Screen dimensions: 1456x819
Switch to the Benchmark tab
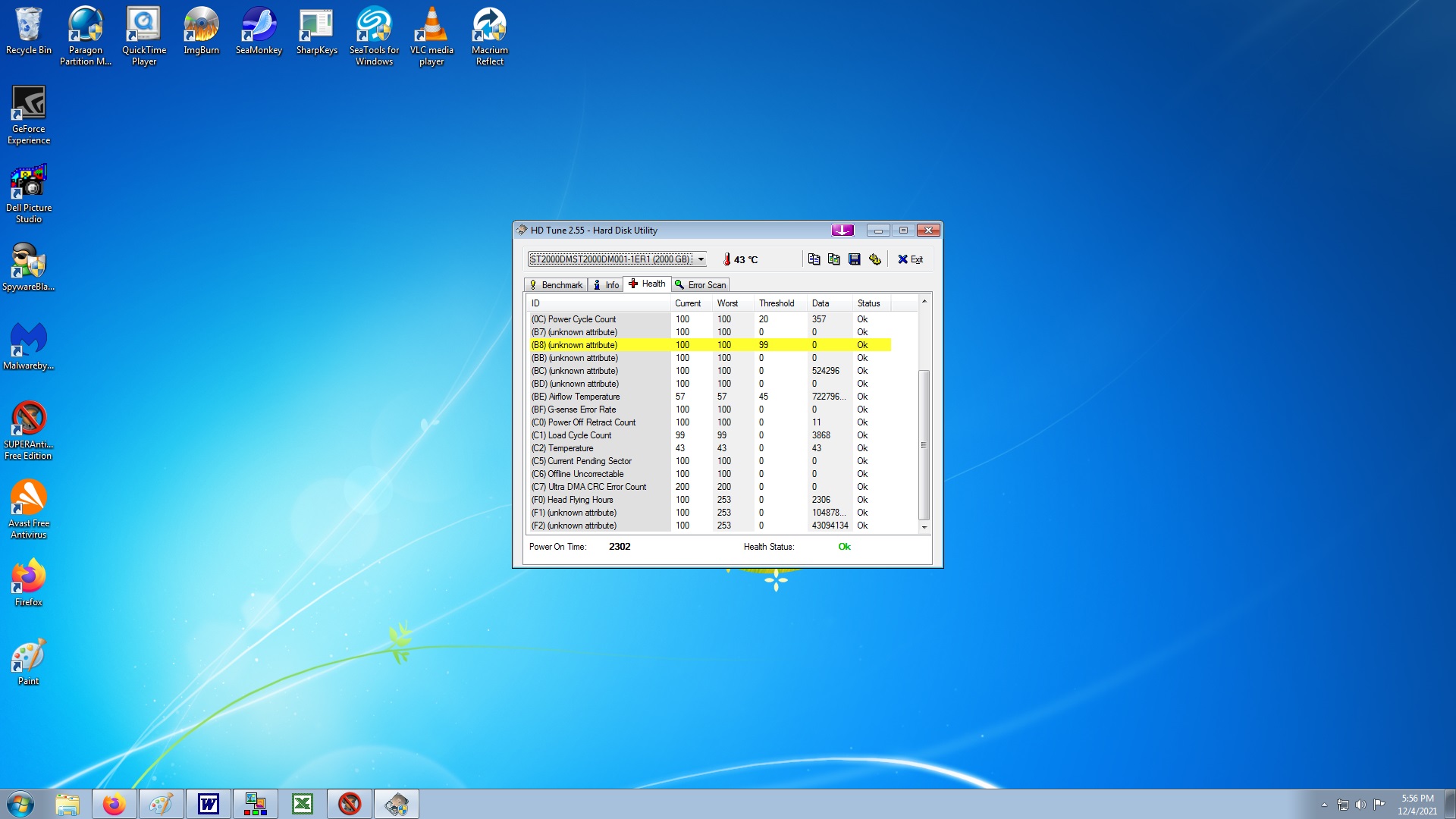pos(556,285)
